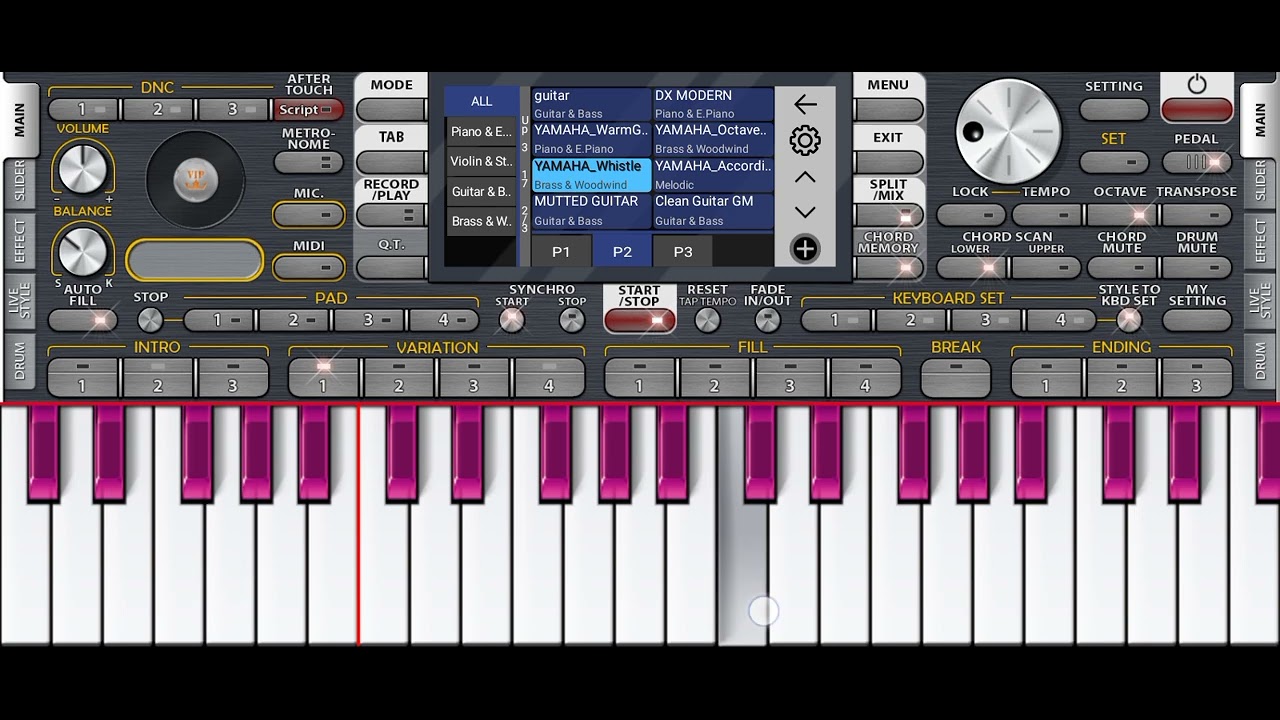Adjust the Balance knob

83,250
